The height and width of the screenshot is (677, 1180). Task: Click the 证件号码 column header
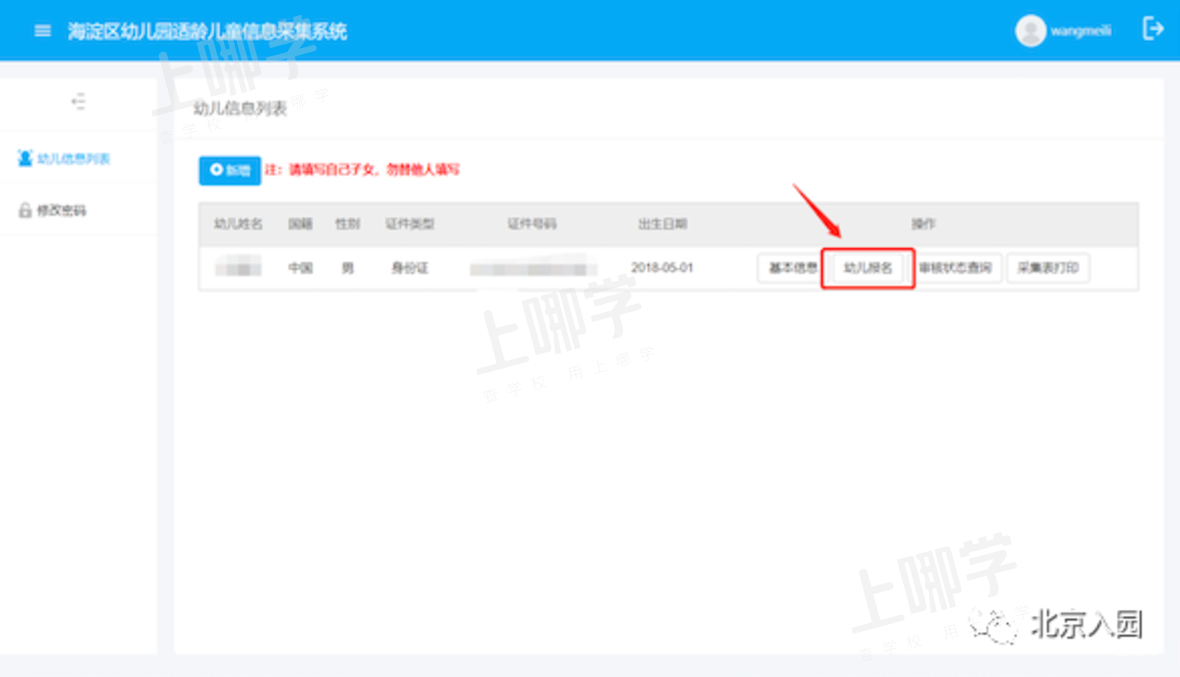pyautogui.click(x=531, y=224)
